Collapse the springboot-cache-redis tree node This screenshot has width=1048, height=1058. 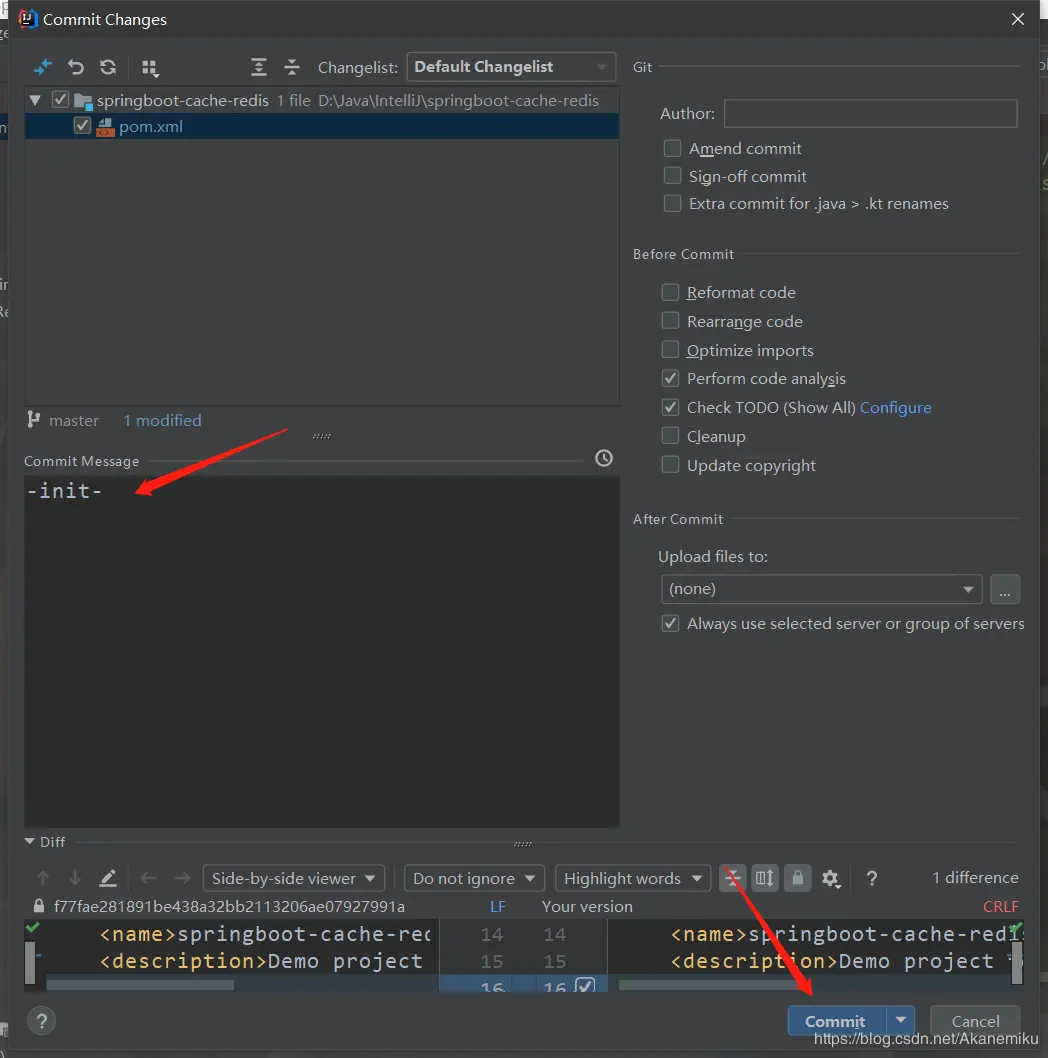pyautogui.click(x=36, y=101)
